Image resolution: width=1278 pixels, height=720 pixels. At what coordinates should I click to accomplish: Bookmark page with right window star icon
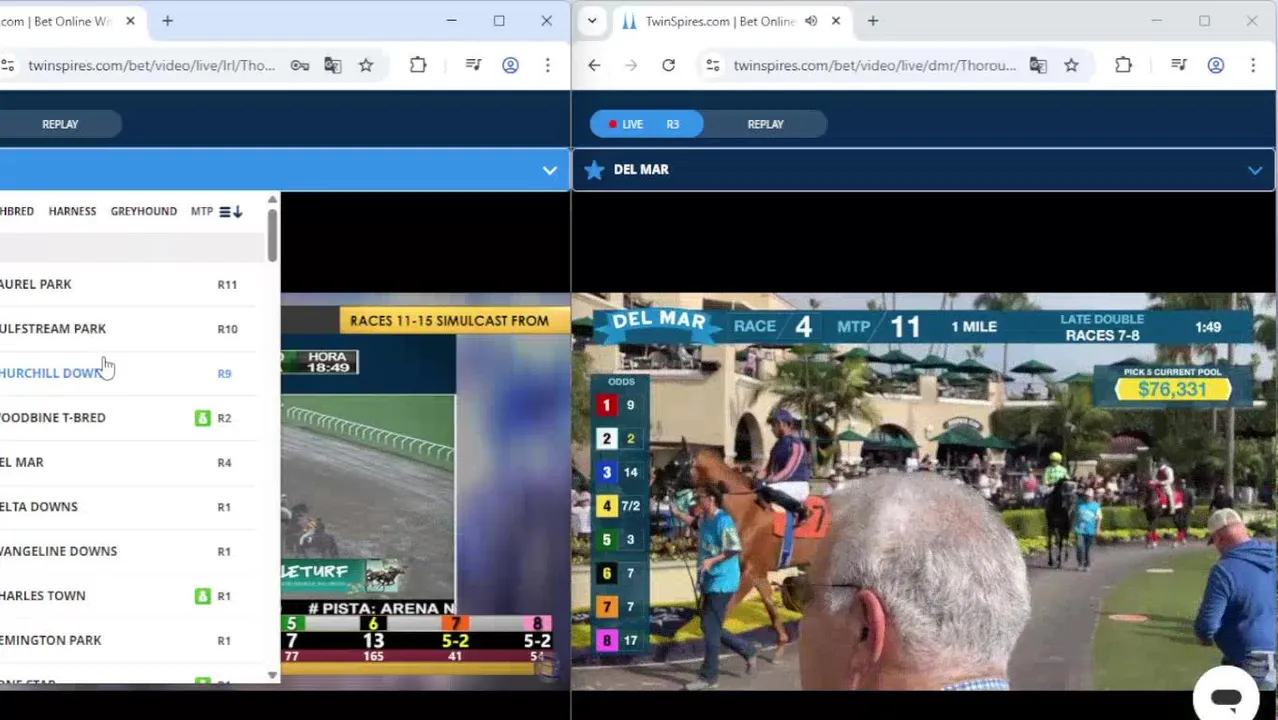[x=1071, y=65]
